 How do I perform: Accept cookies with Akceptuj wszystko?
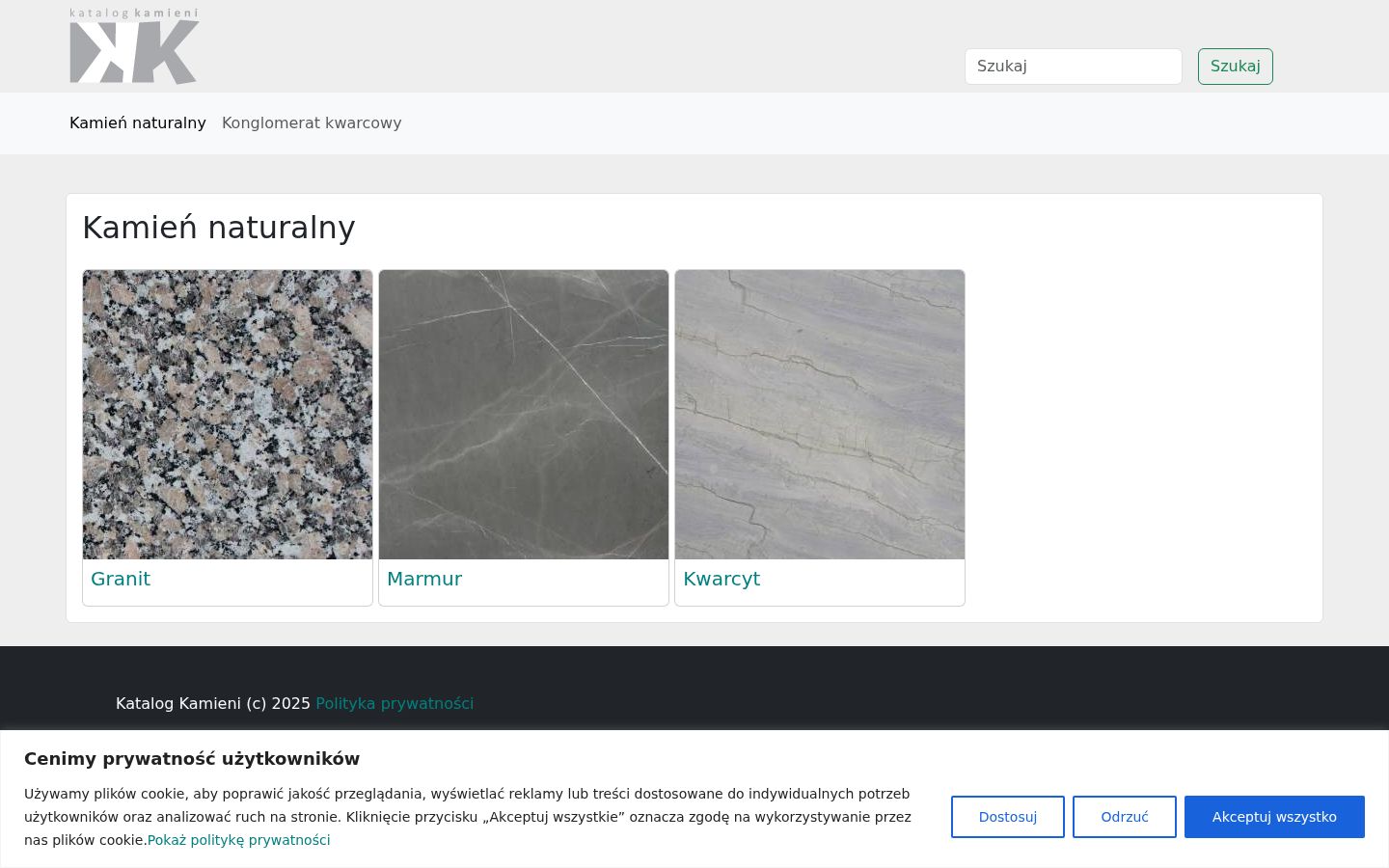click(1274, 817)
